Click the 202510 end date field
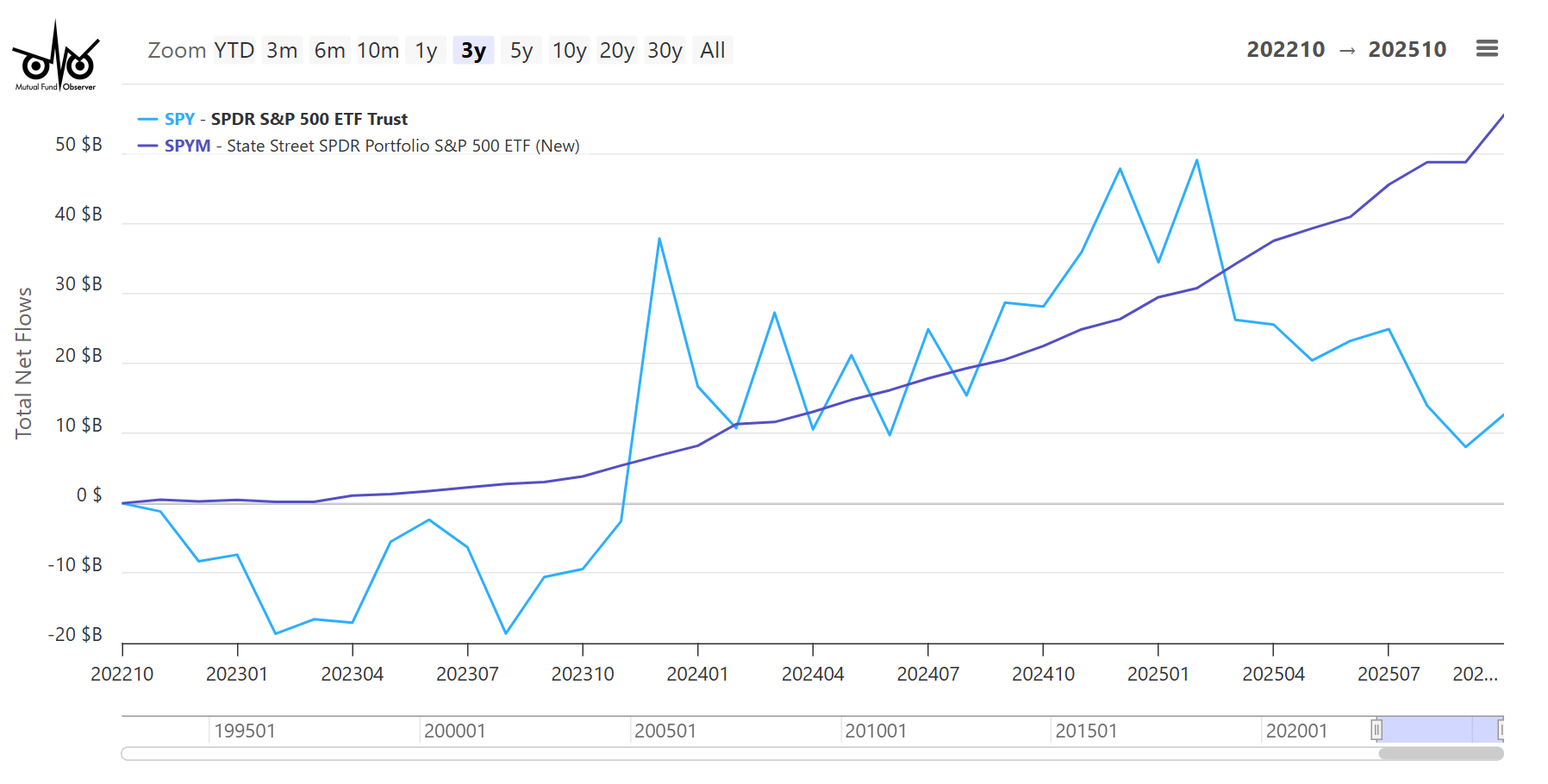This screenshot has height=784, width=1548. (1407, 50)
